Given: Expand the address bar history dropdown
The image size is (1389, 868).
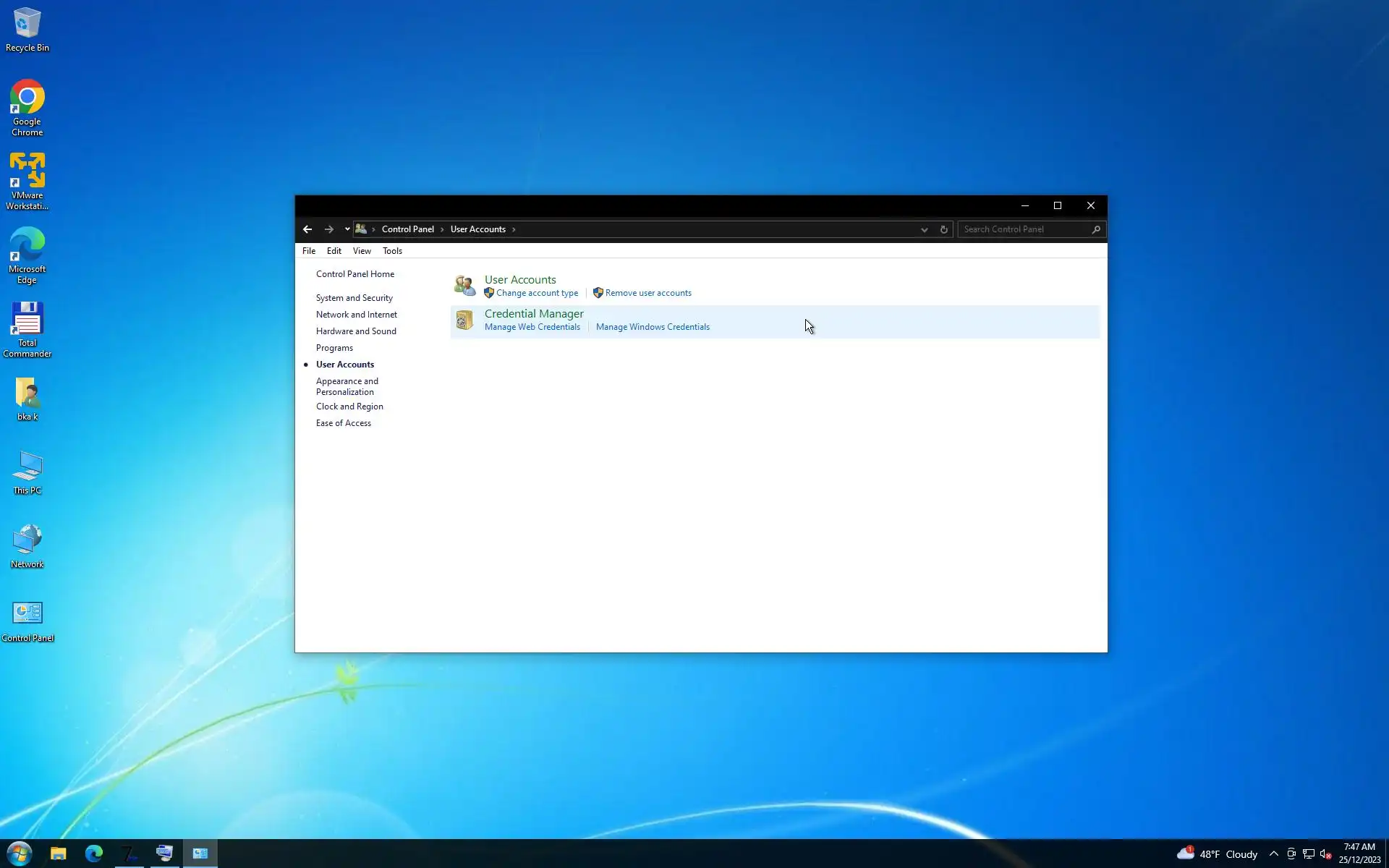Looking at the screenshot, I should point(924,229).
